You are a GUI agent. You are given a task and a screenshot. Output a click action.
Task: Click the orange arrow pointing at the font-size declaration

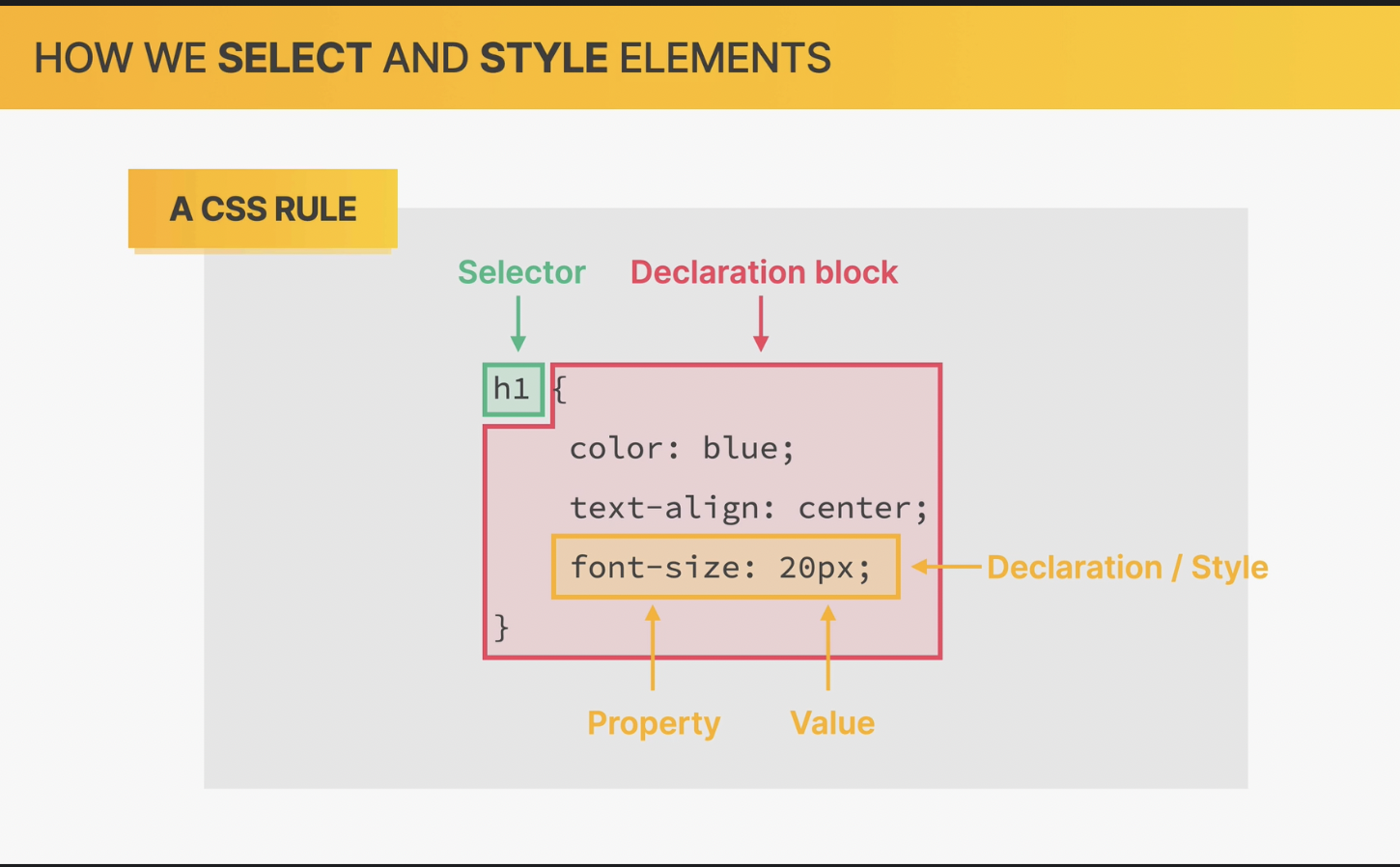[x=946, y=567]
